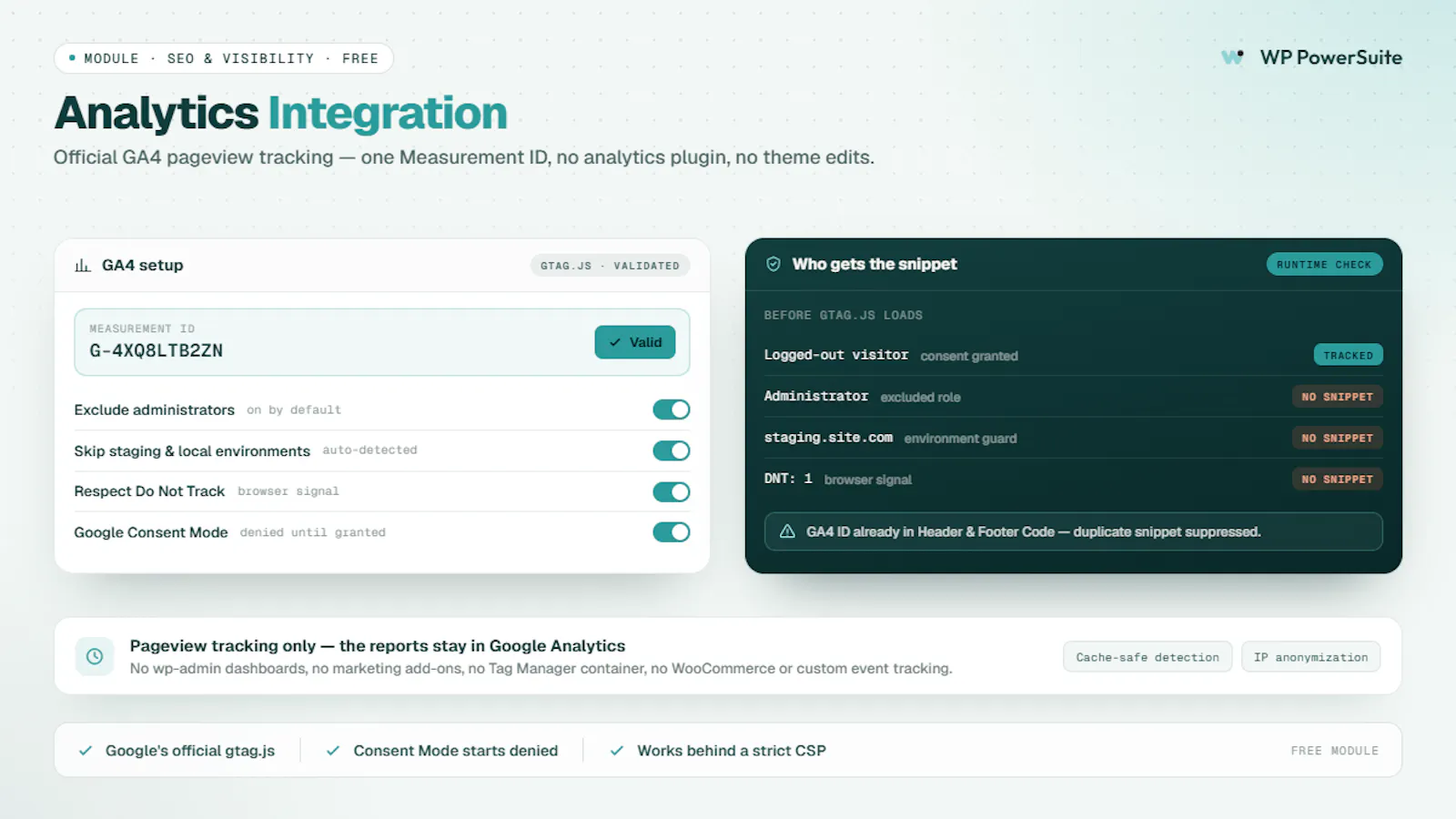Click 'Pageview tracking only' heading text
This screenshot has width=1456, height=819.
[378, 645]
